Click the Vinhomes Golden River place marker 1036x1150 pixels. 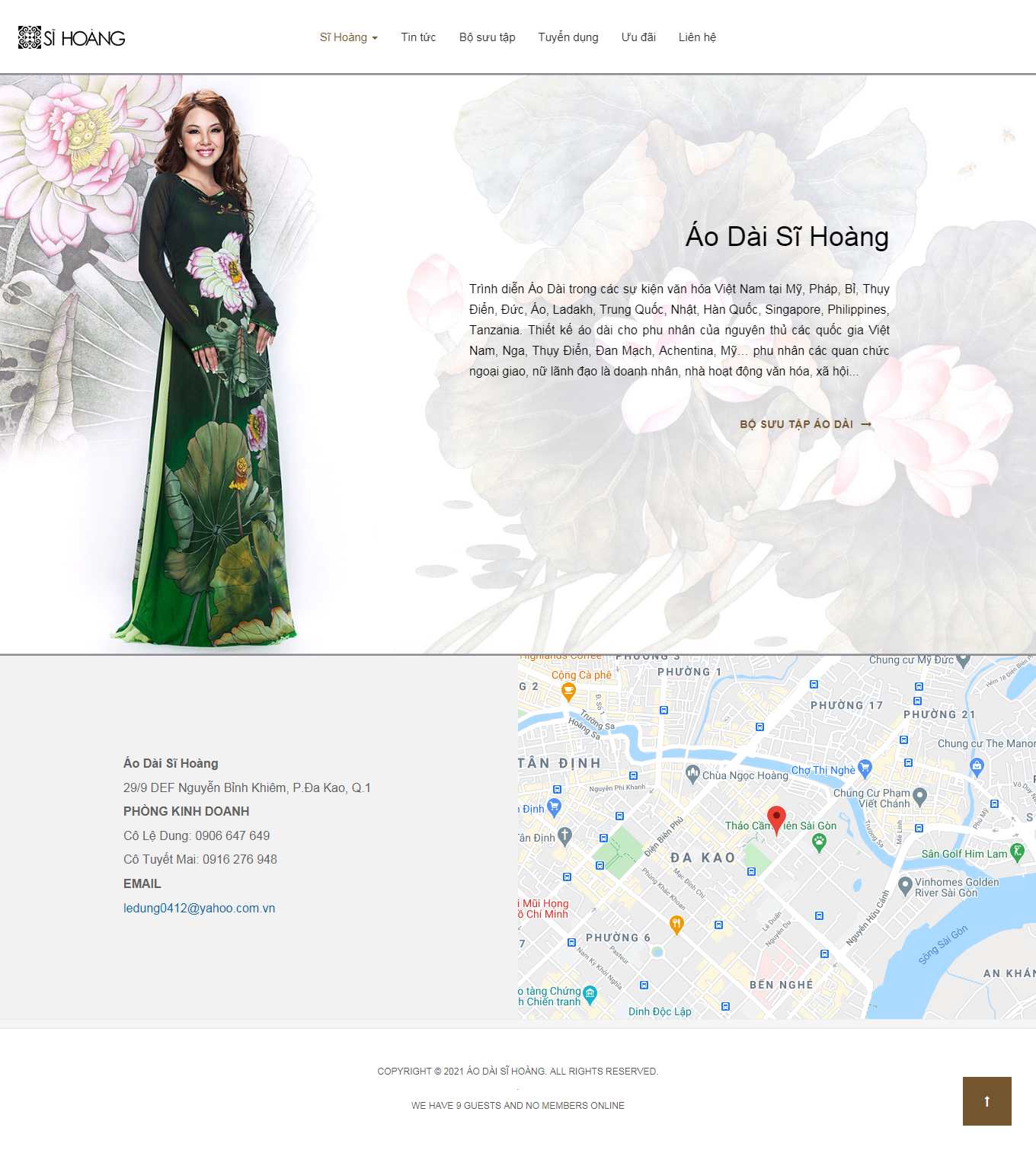click(x=906, y=886)
